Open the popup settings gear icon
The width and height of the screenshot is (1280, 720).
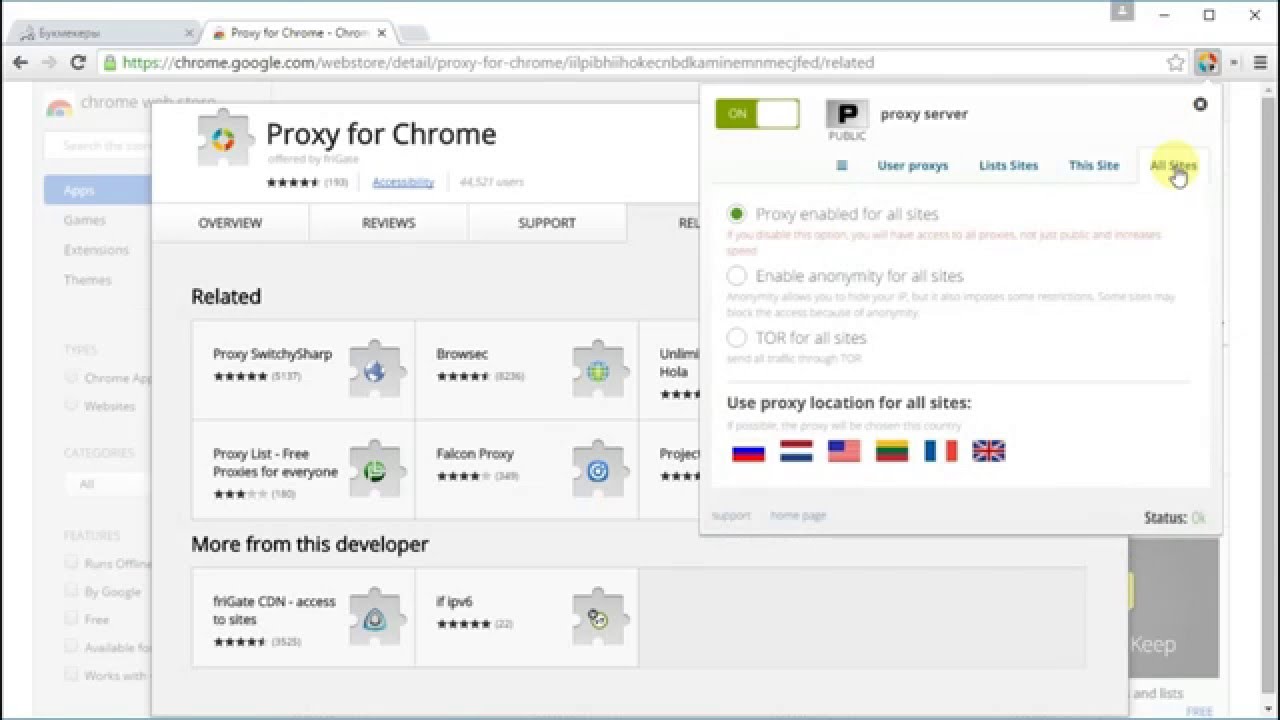point(1200,104)
